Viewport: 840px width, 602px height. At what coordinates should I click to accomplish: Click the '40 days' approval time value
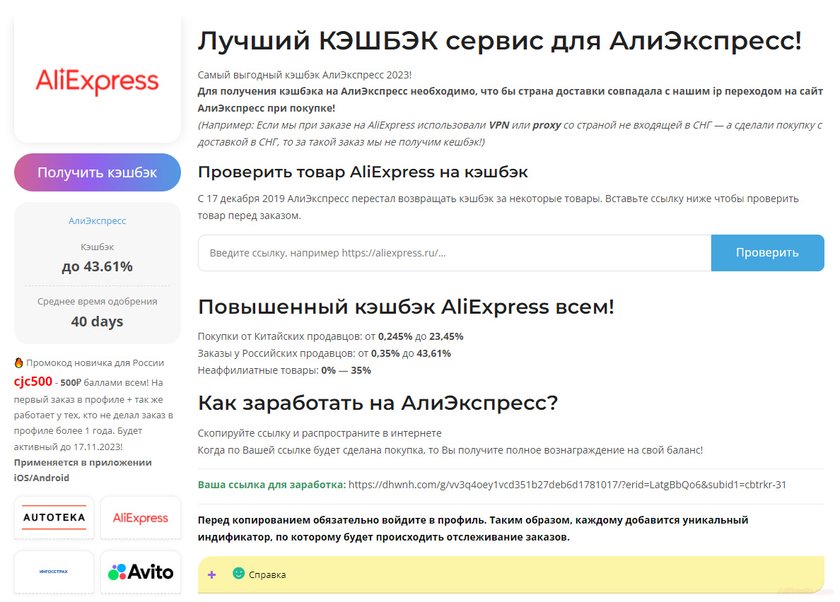click(97, 321)
